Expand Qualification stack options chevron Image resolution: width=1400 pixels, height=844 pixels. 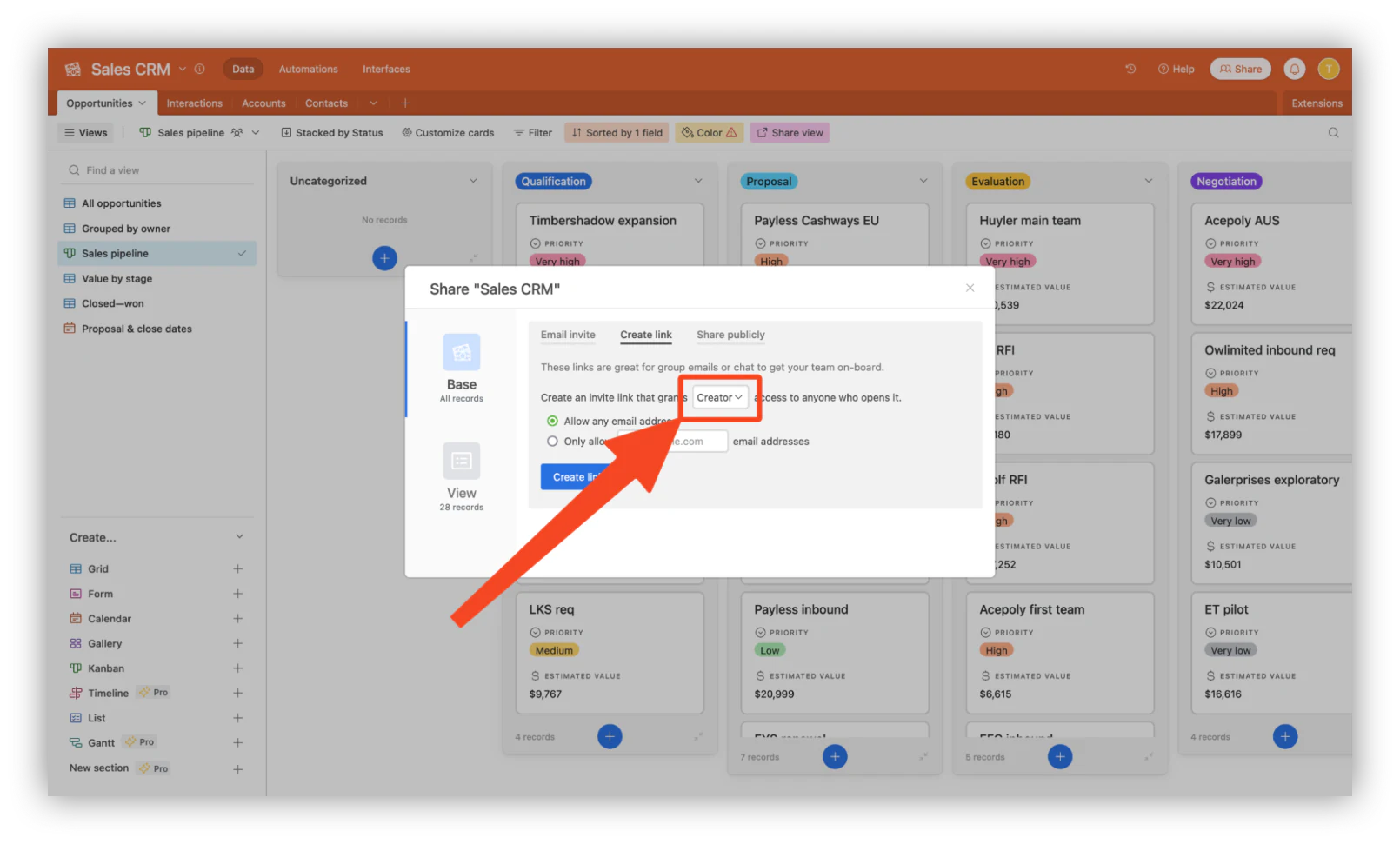698,181
